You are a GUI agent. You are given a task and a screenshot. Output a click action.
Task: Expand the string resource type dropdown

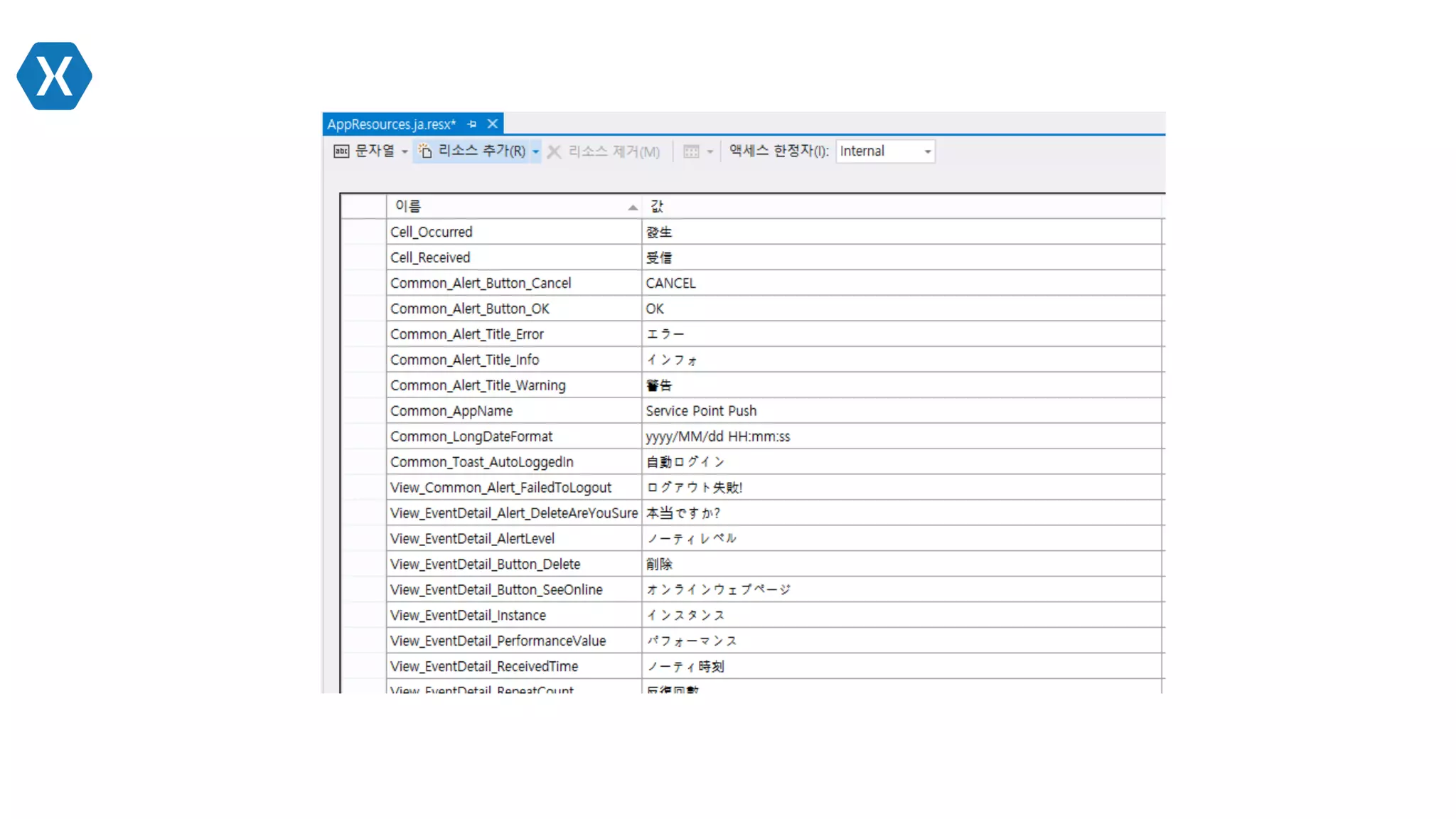tap(405, 152)
